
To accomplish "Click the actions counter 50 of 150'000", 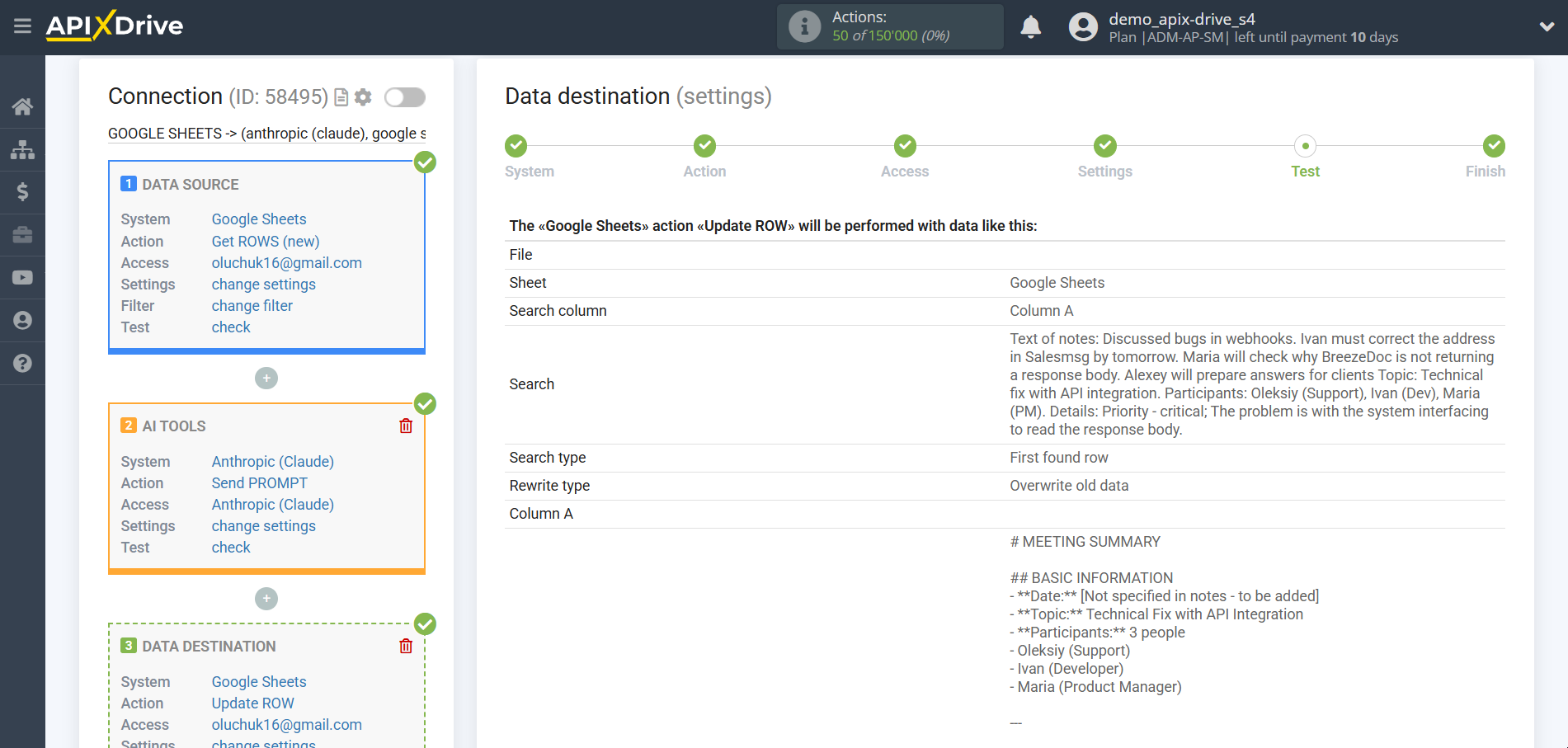I will click(891, 35).
